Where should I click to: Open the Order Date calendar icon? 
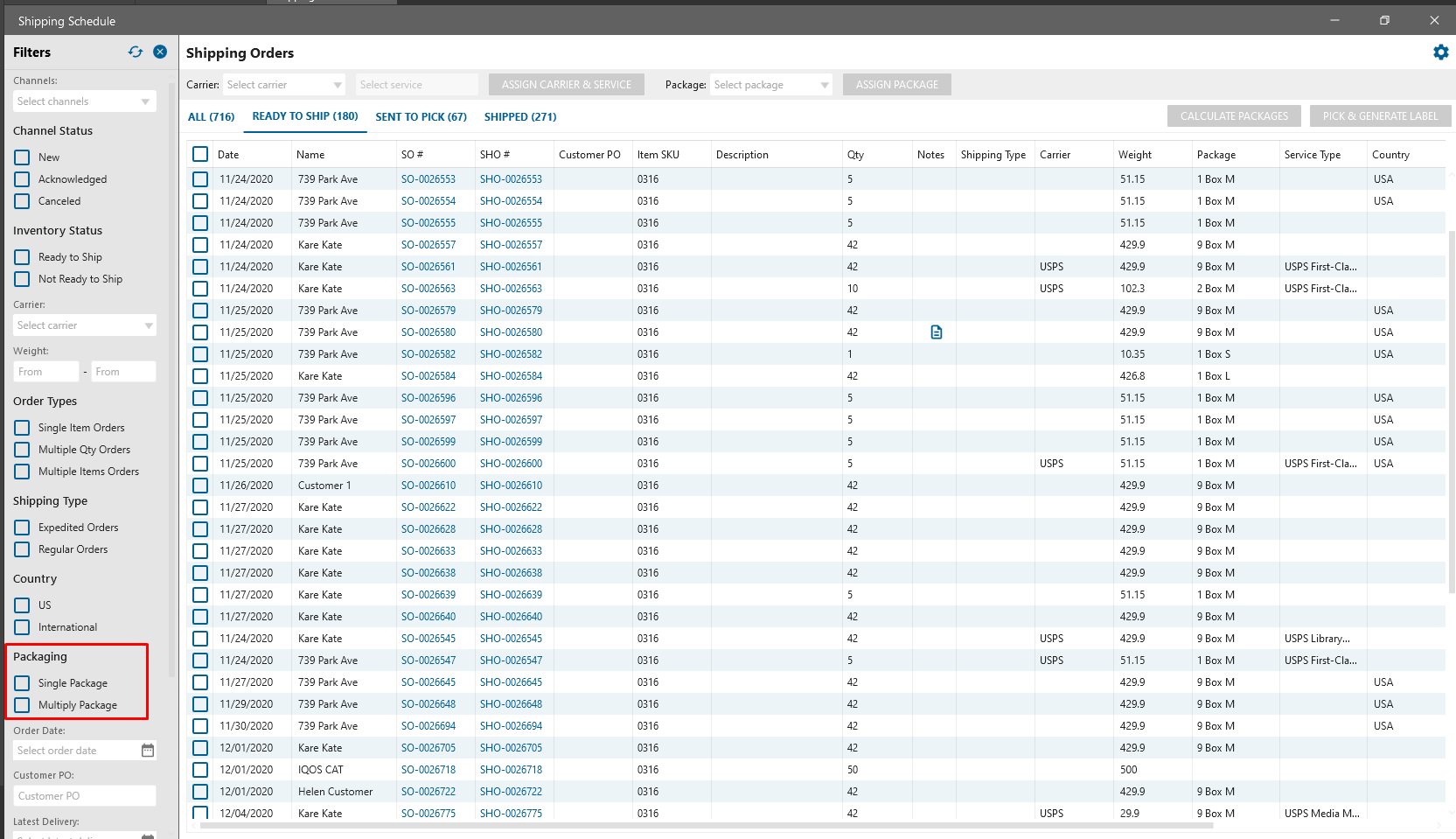148,751
